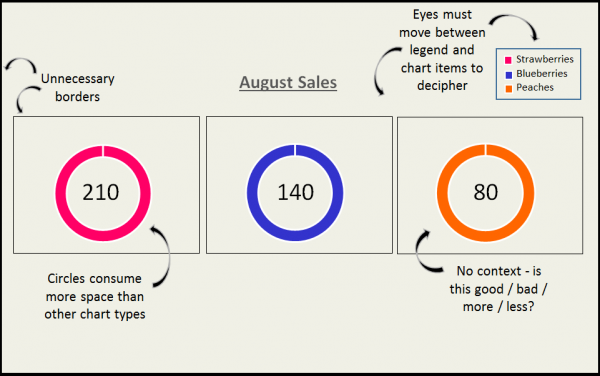Click the top arrow next to 'Unnecessary borders'

pos(21,65)
